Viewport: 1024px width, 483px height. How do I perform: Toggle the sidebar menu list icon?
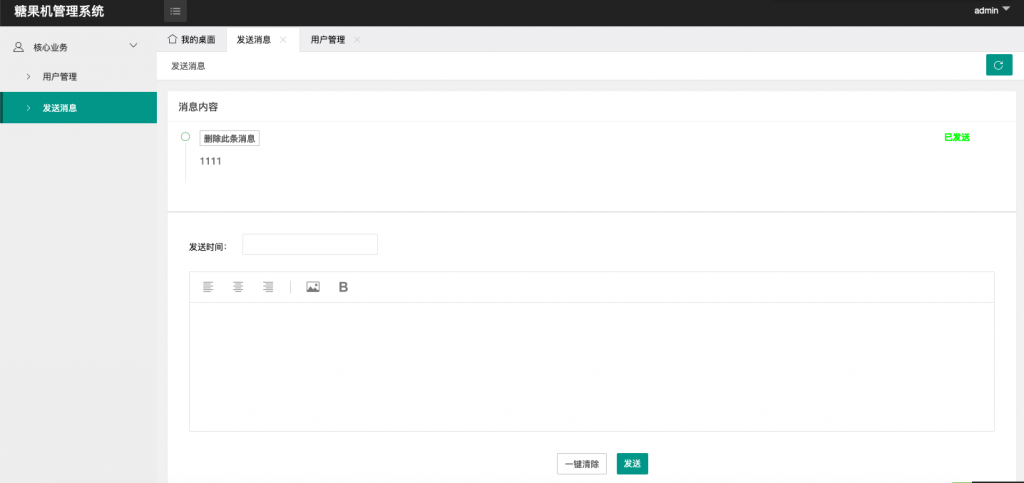[175, 11]
